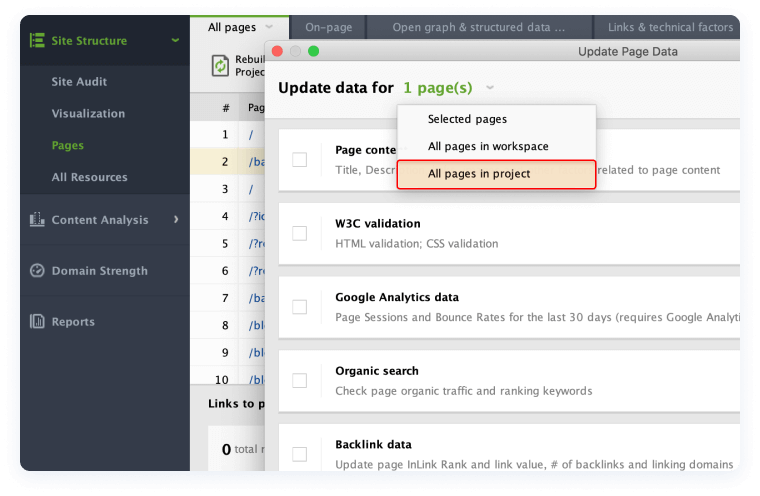Toggle the Organic search checkbox
Screen dimensions: 760x496
(300, 380)
